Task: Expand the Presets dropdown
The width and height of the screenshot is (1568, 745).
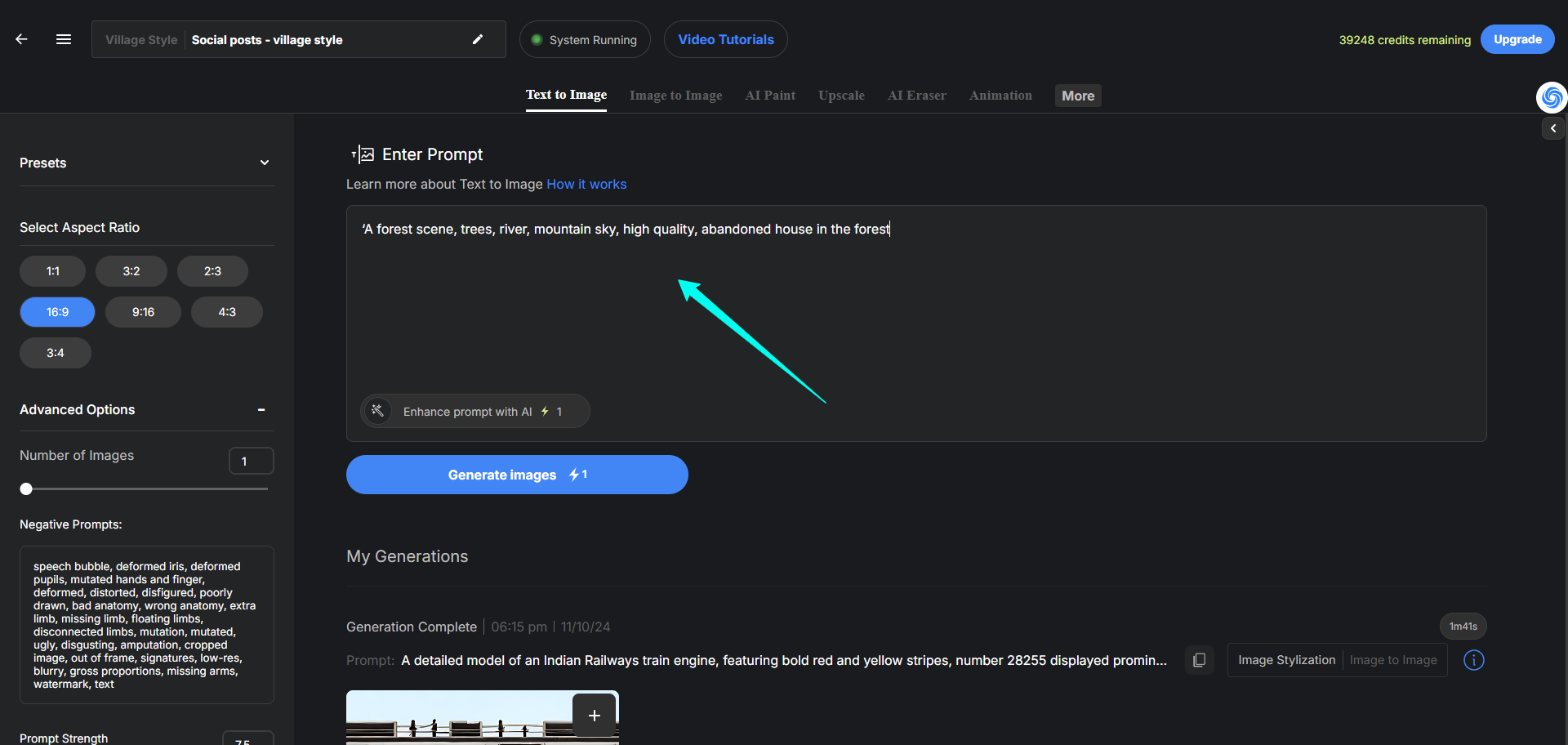Action: 265,163
